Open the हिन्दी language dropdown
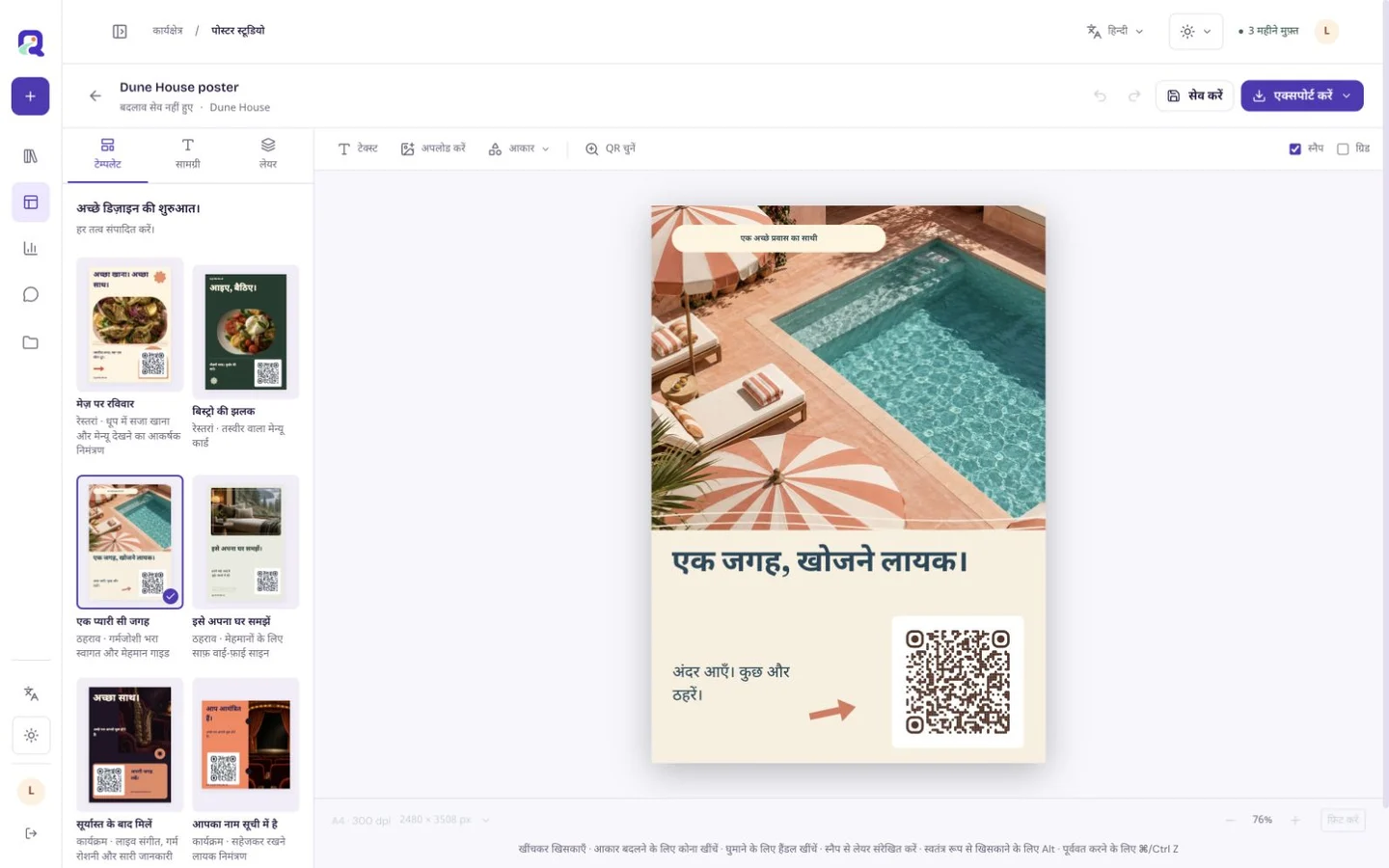 point(1115,31)
